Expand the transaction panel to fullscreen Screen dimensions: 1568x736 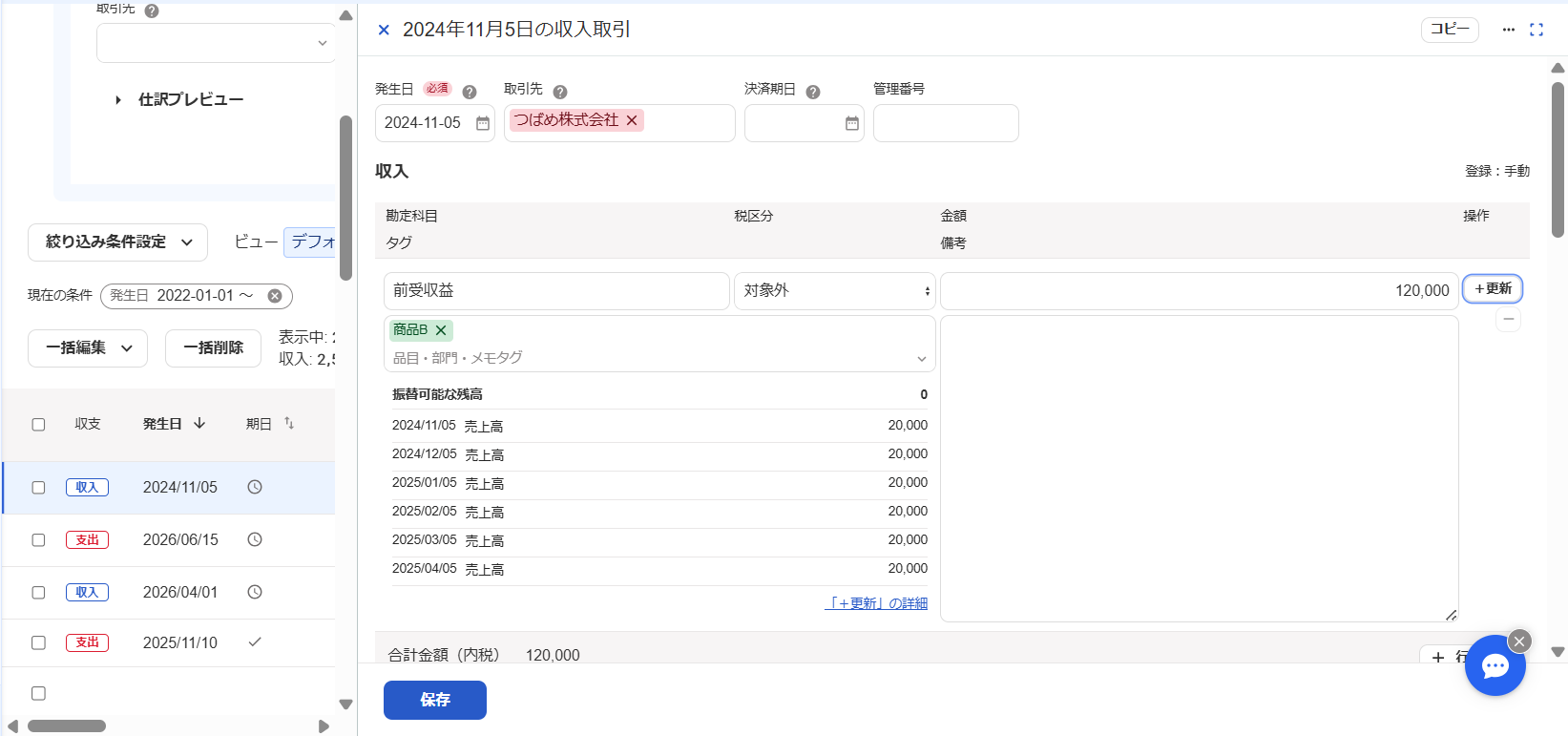[x=1537, y=30]
